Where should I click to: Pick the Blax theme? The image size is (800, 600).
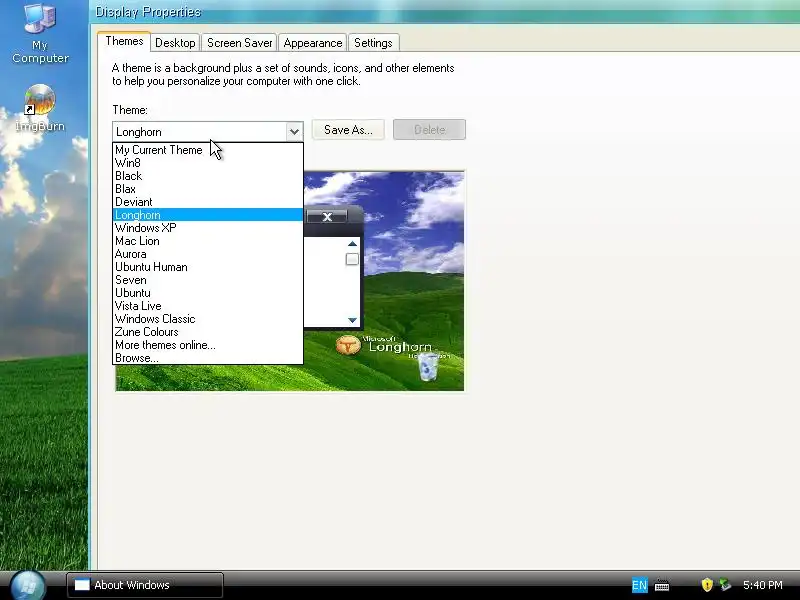[x=208, y=189]
